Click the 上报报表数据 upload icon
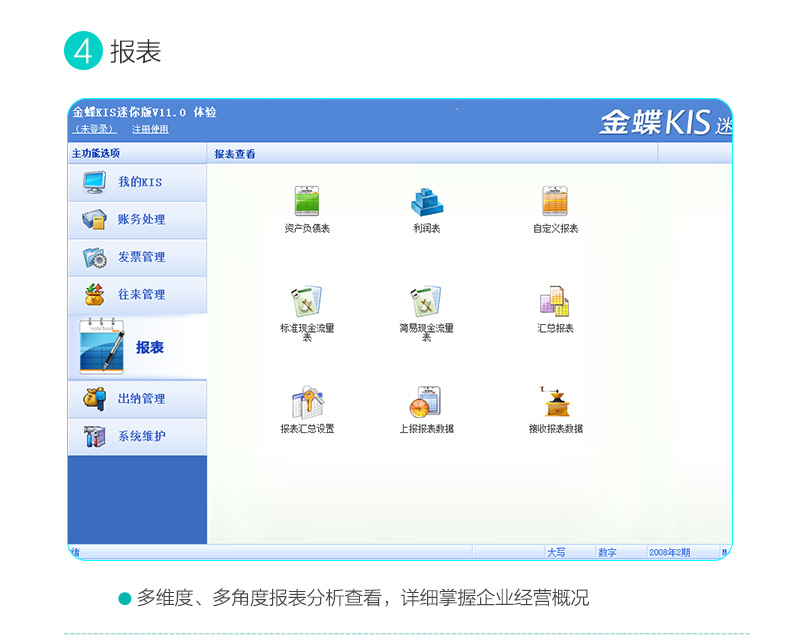 426,402
